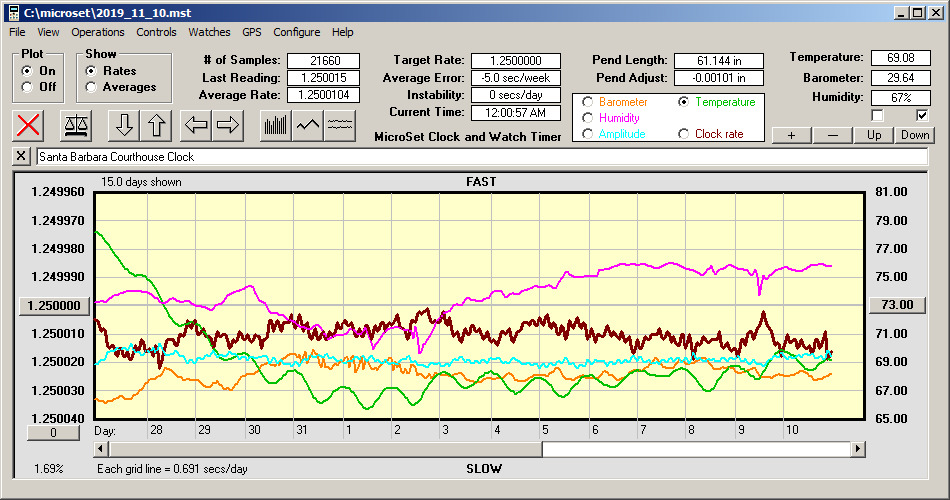Click the Instability field
Viewport: 950px width, 500px height.
(516, 95)
